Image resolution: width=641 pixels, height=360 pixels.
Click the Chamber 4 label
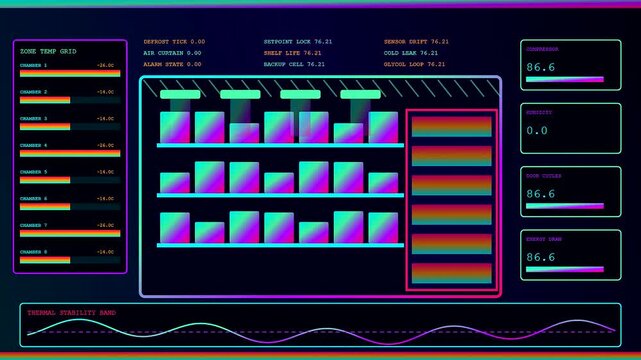34,145
